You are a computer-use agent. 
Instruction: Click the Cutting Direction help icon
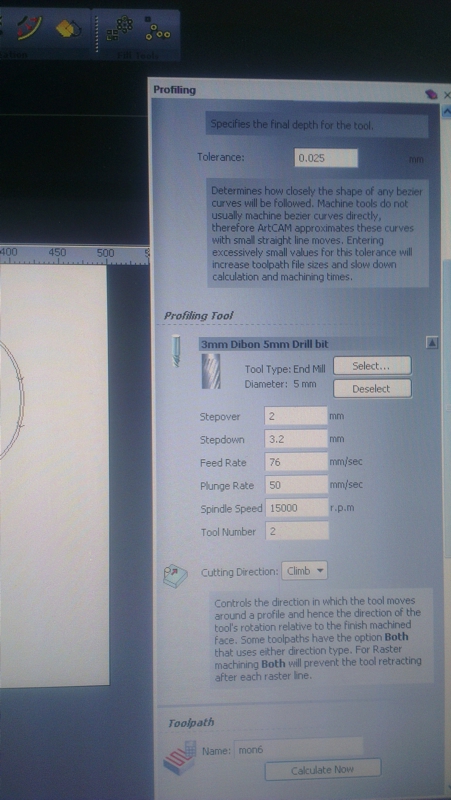point(172,574)
